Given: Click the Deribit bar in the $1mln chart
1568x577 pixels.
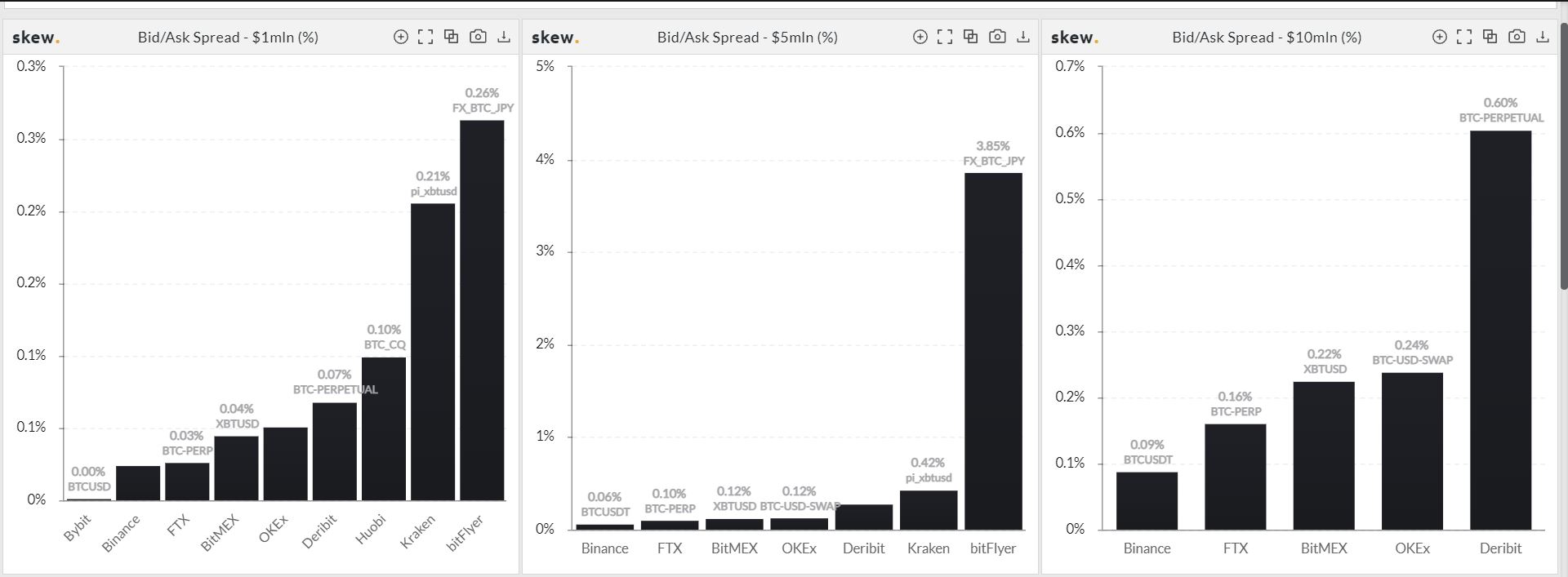Looking at the screenshot, I should pyautogui.click(x=335, y=451).
